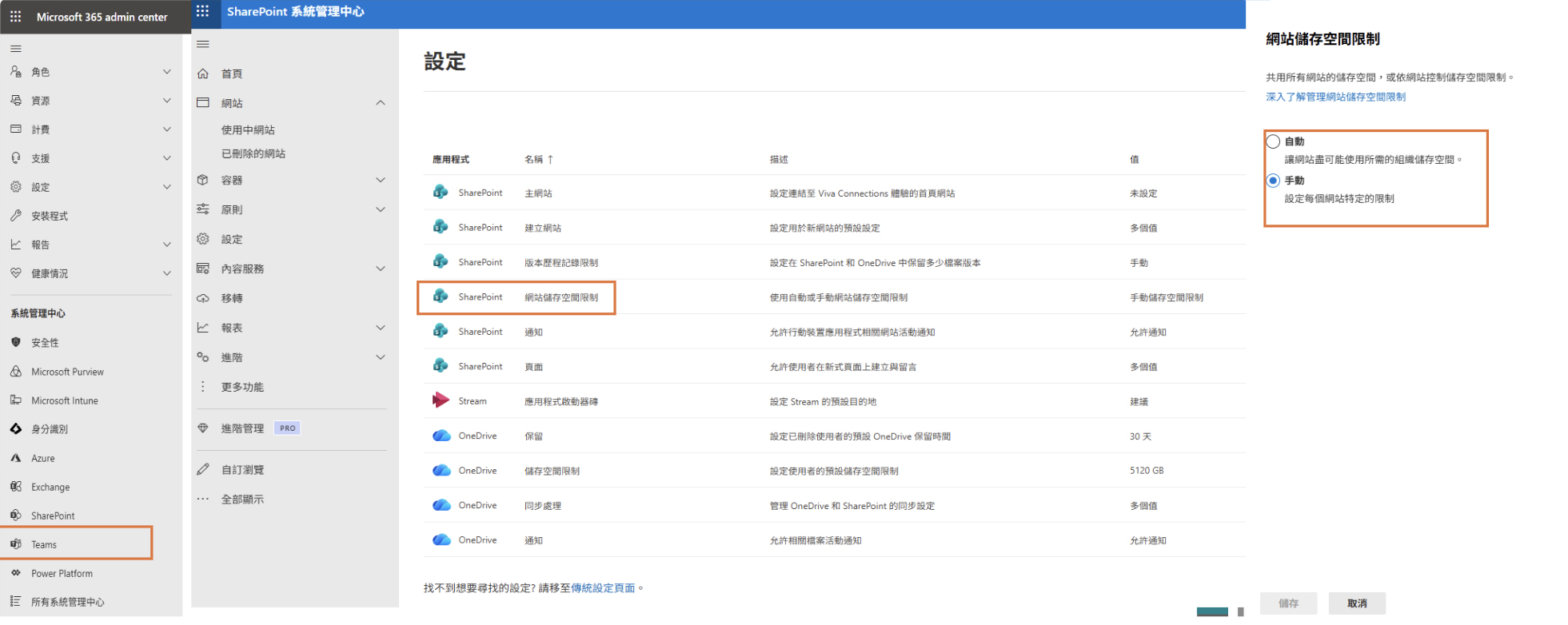Viewport: 1568px width, 625px height.
Task: Open 所有系統管理中心 all admin centers
Action: [x=68, y=602]
